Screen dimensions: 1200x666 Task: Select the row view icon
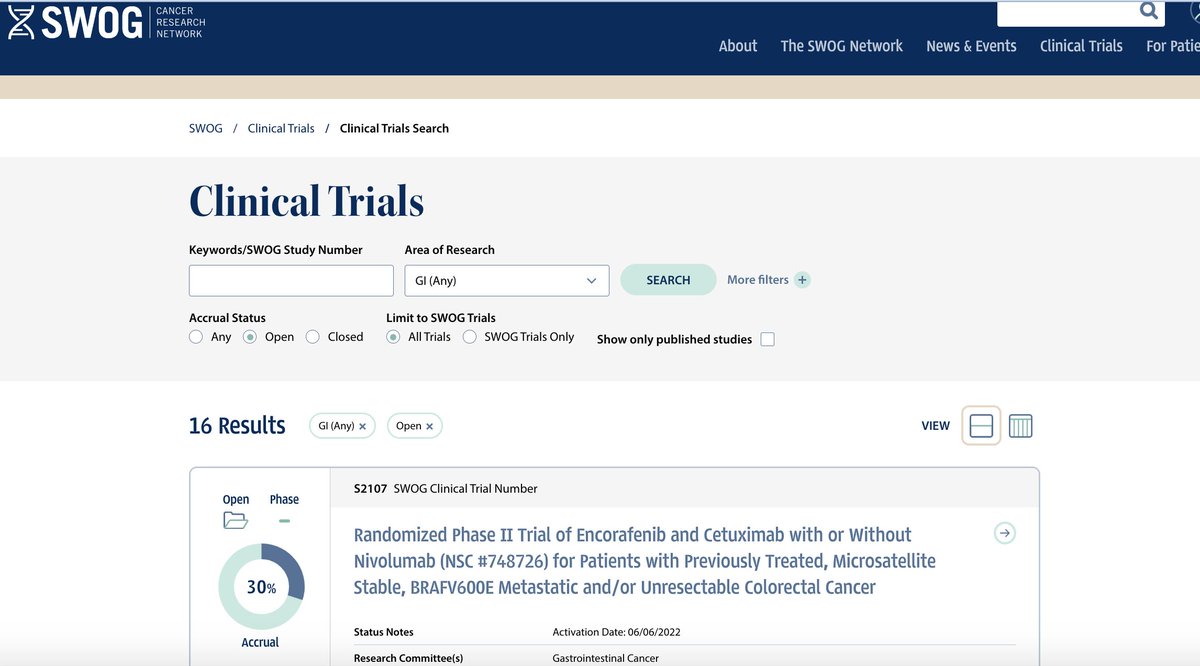click(980, 425)
